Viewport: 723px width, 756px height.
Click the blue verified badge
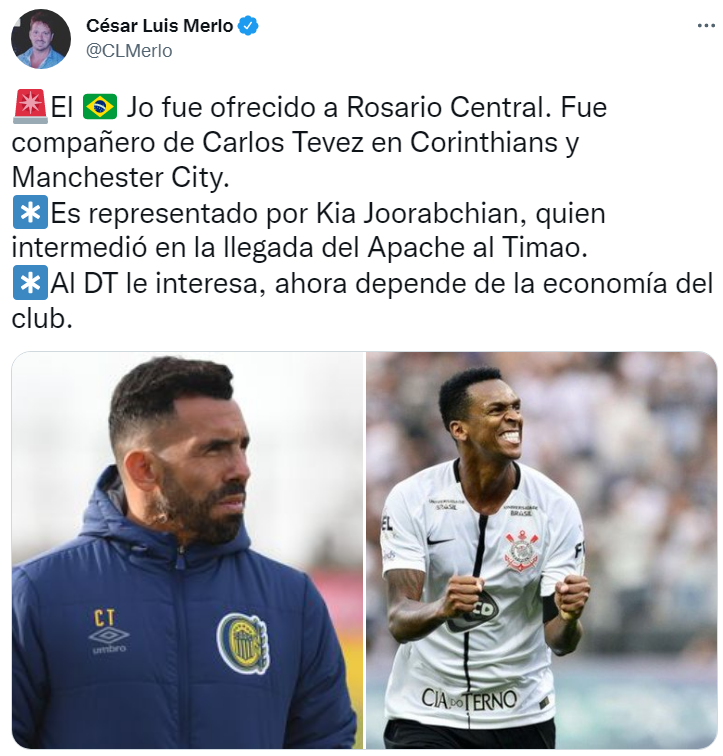(248, 26)
